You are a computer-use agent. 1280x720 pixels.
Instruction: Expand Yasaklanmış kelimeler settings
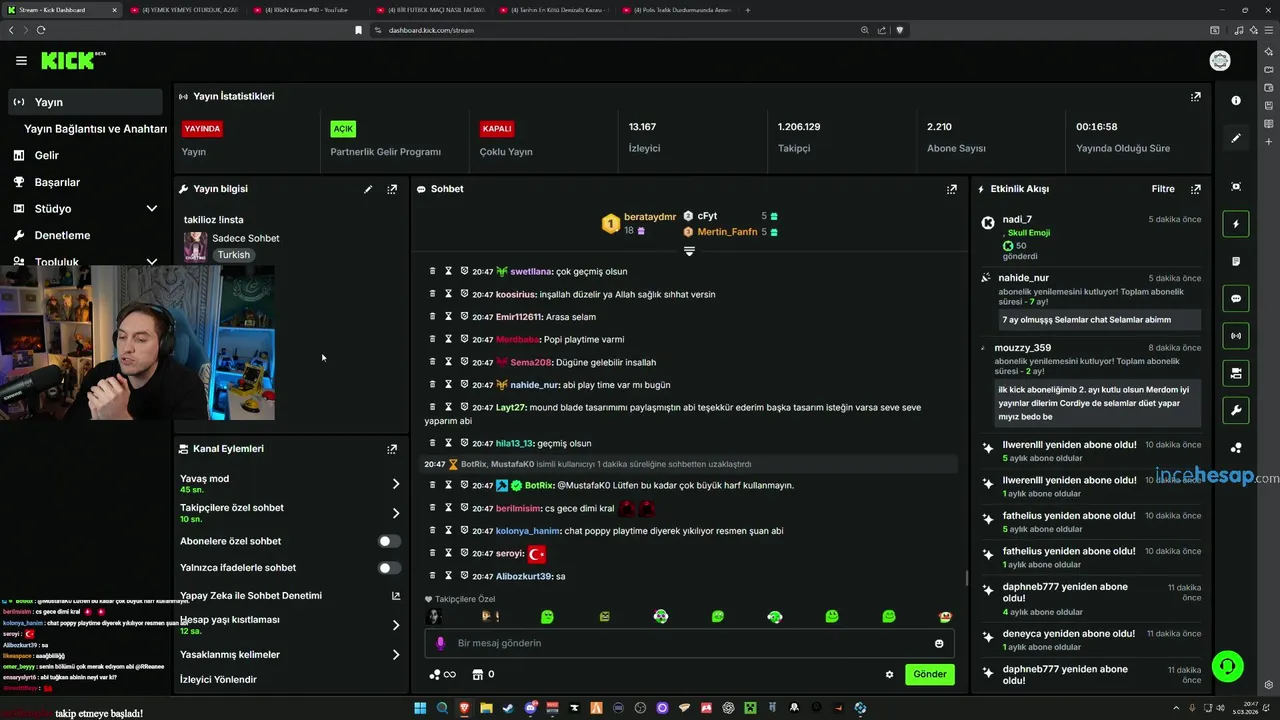click(x=396, y=655)
